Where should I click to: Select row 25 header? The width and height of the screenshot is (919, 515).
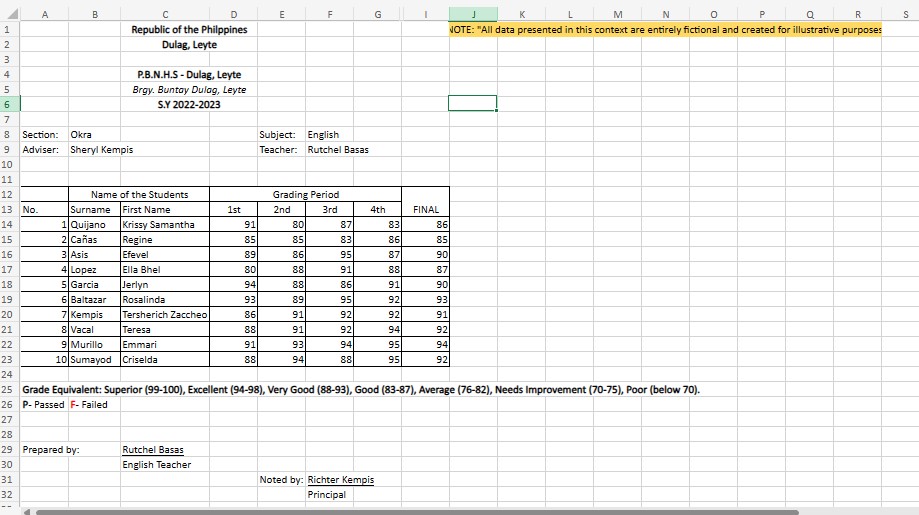(x=7, y=390)
